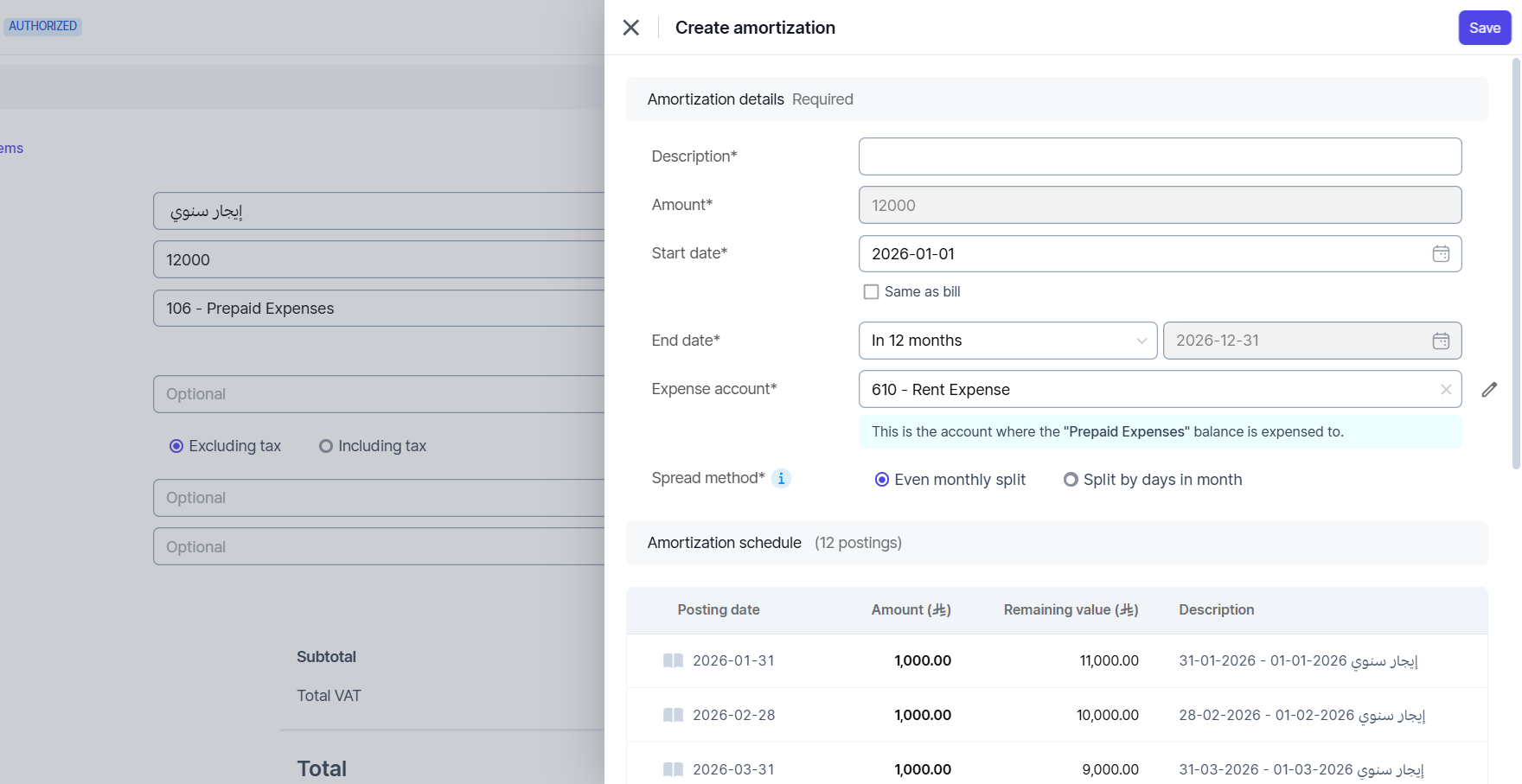Click the Spread method info icon
Screen dimensions: 1522x784
click(x=781, y=479)
